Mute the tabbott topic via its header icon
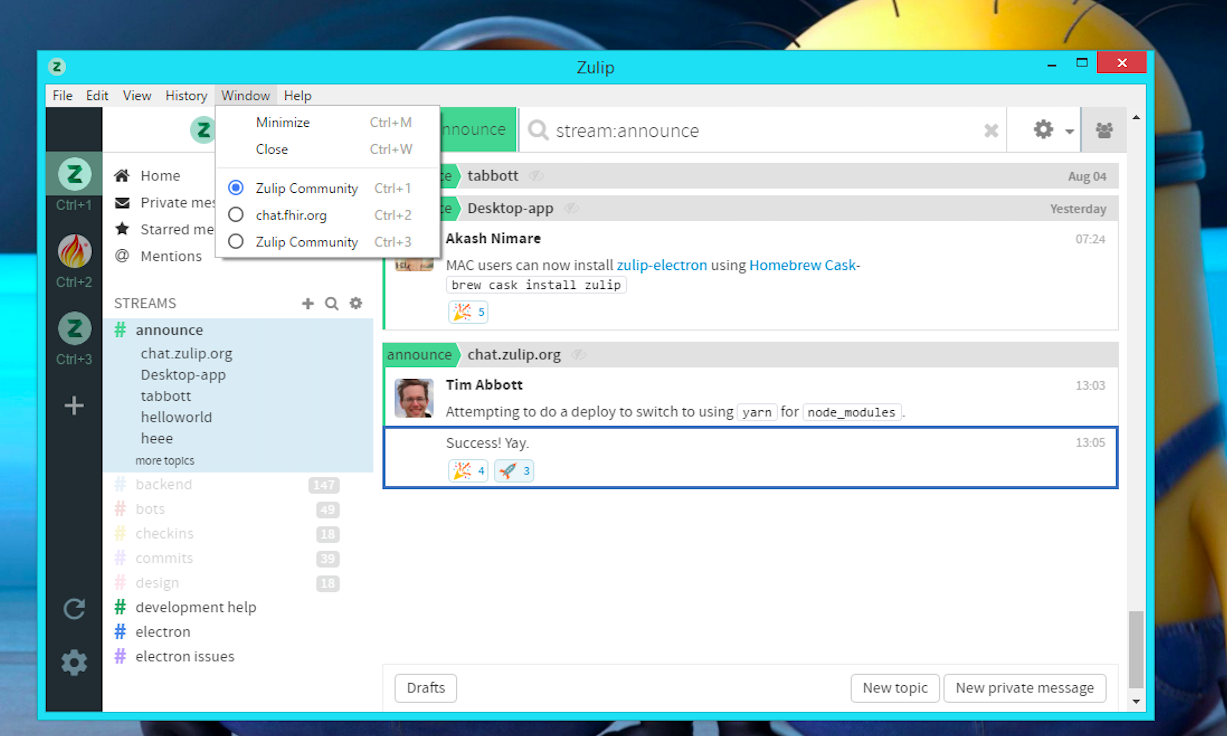 [536, 176]
